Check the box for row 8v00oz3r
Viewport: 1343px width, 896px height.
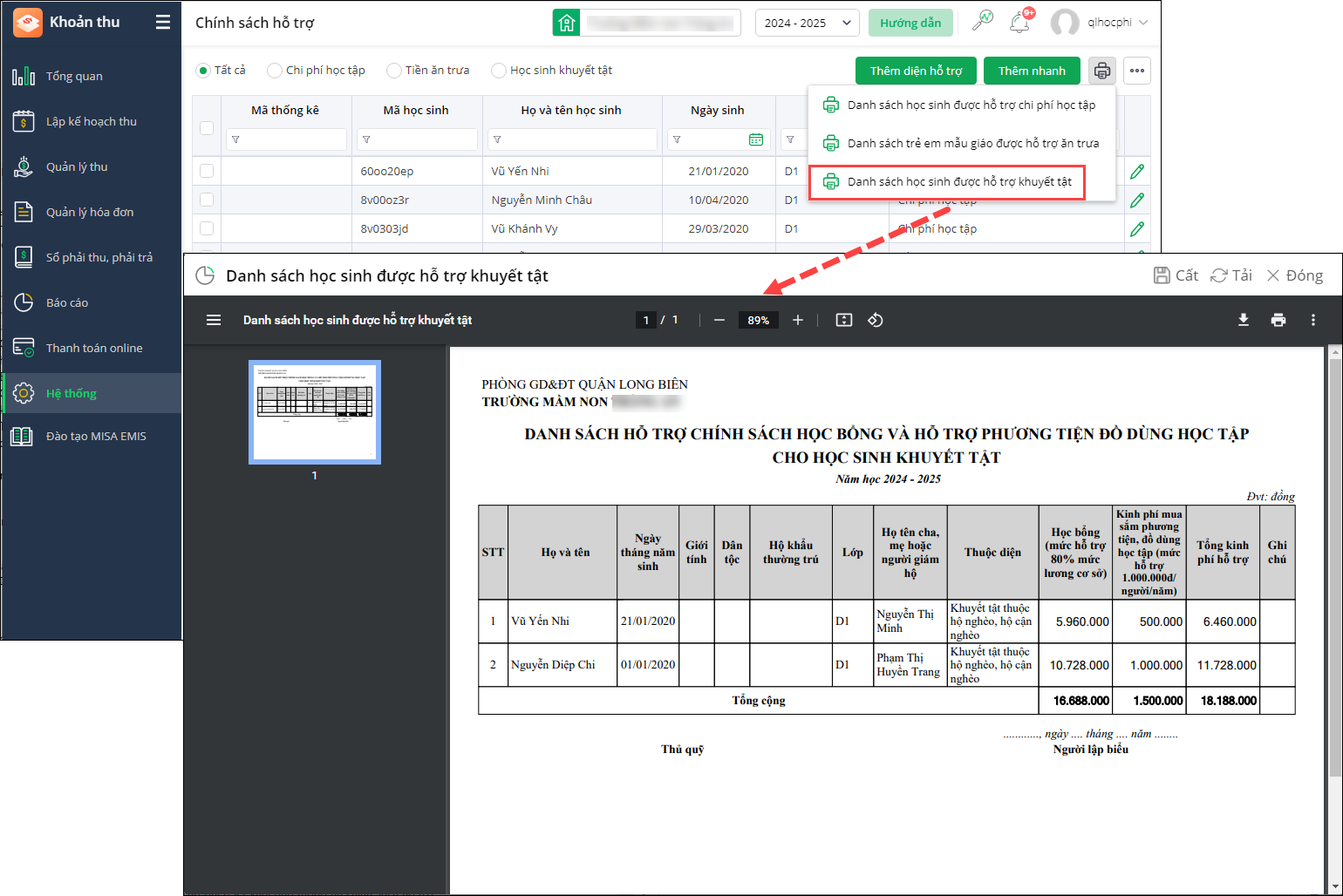click(207, 200)
